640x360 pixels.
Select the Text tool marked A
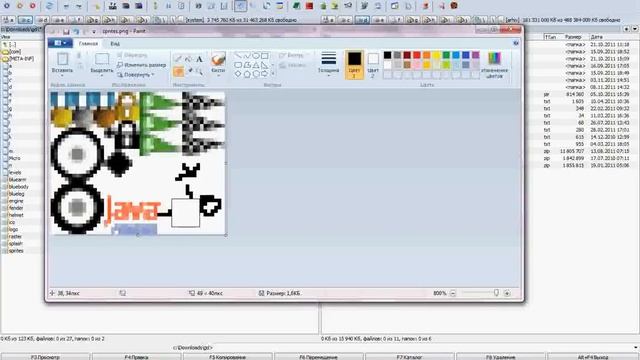click(x=199, y=59)
